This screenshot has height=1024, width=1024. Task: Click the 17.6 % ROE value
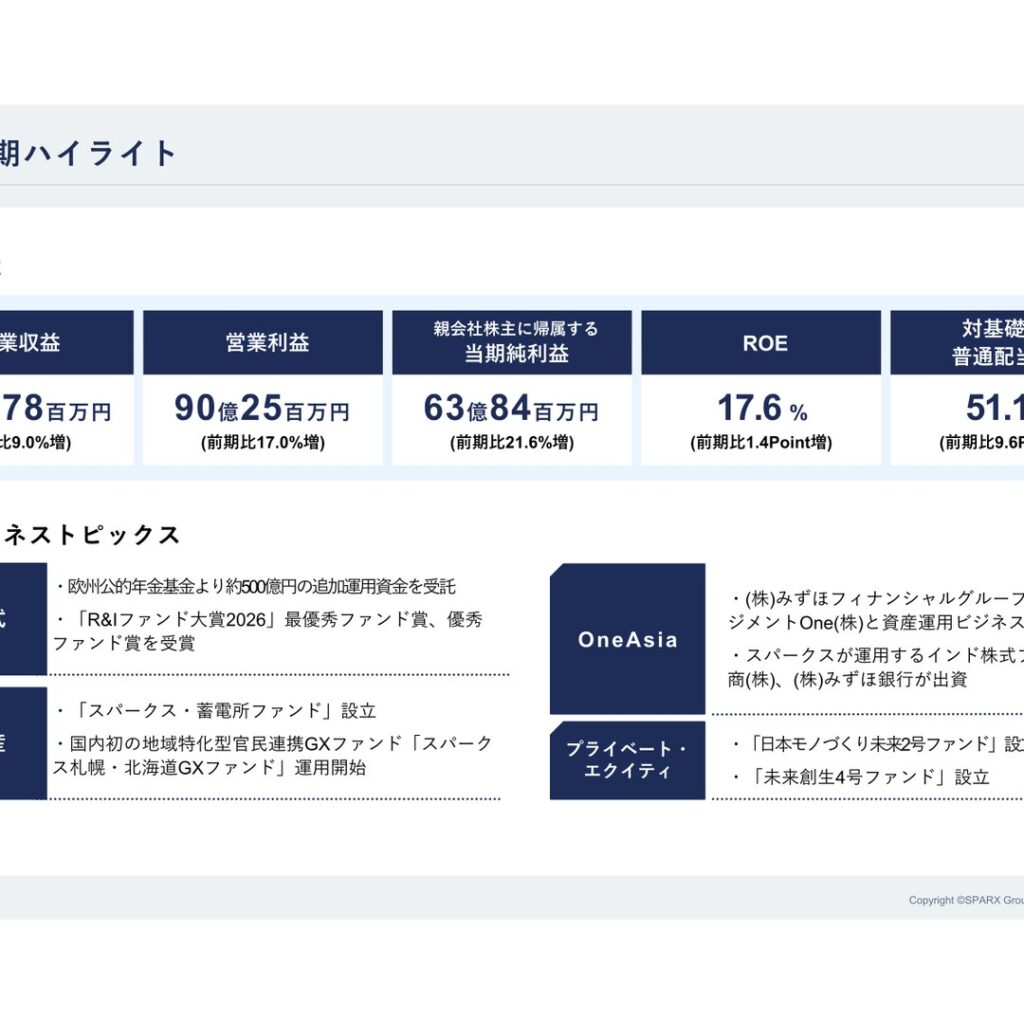pyautogui.click(x=762, y=408)
